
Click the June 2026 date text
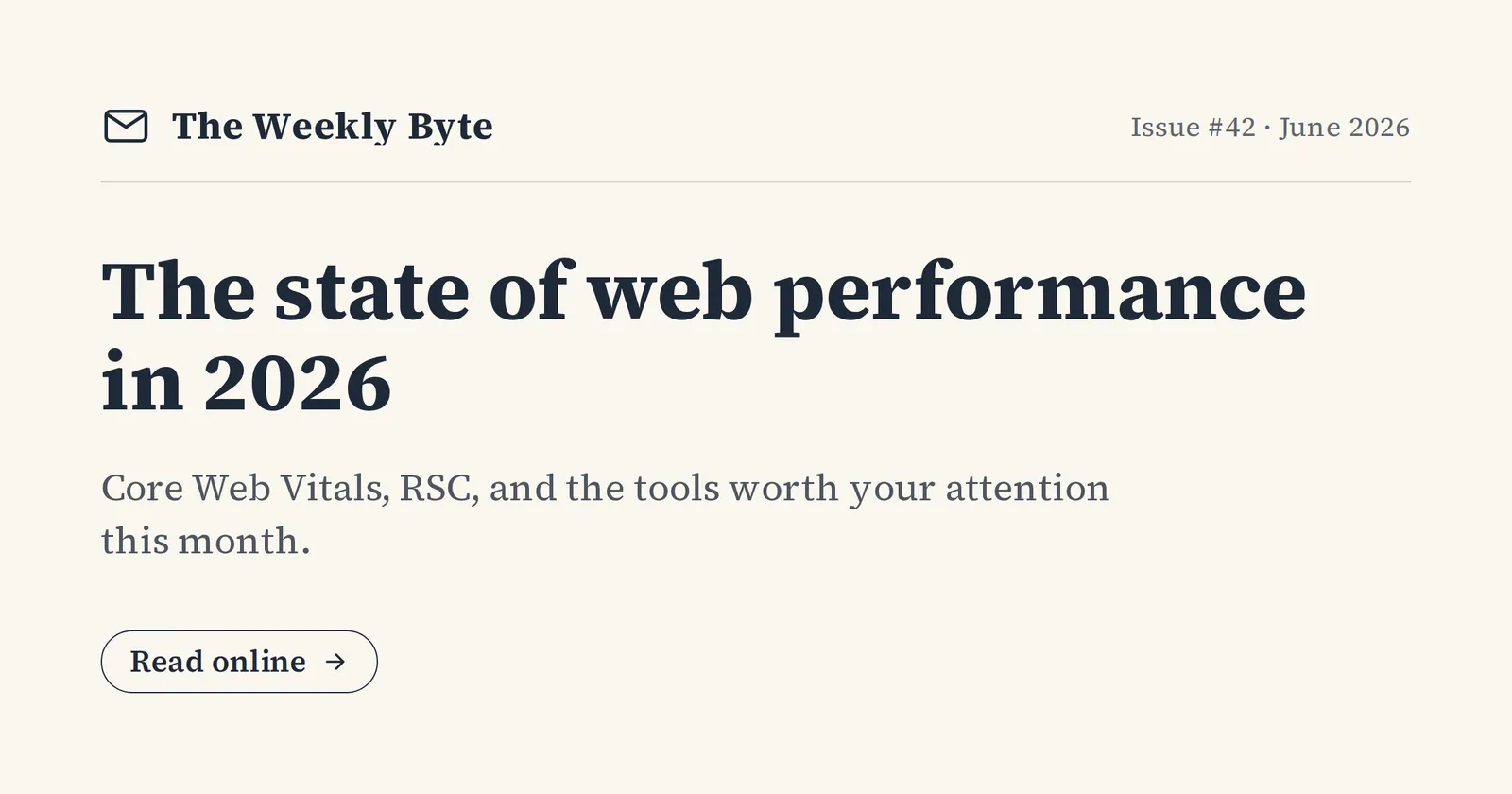click(x=1344, y=128)
